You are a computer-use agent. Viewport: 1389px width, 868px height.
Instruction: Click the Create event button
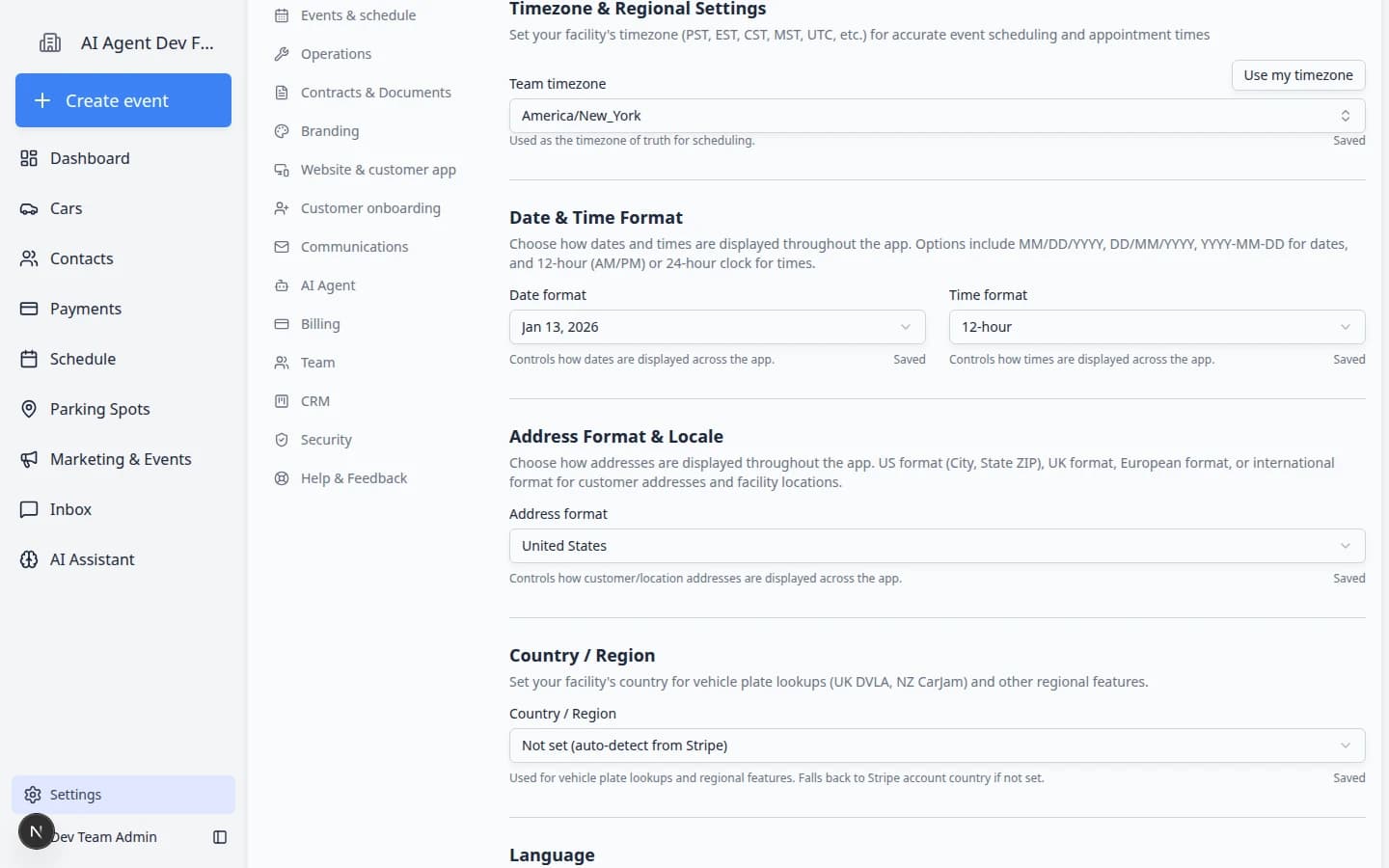tap(123, 100)
